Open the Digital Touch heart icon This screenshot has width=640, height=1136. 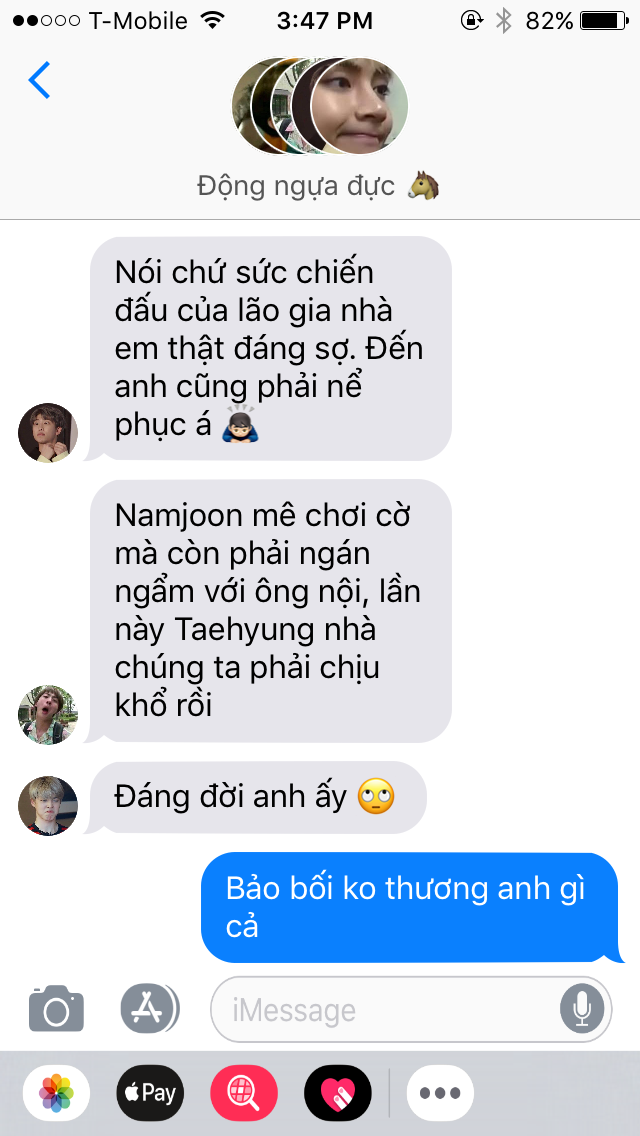pos(338,1093)
